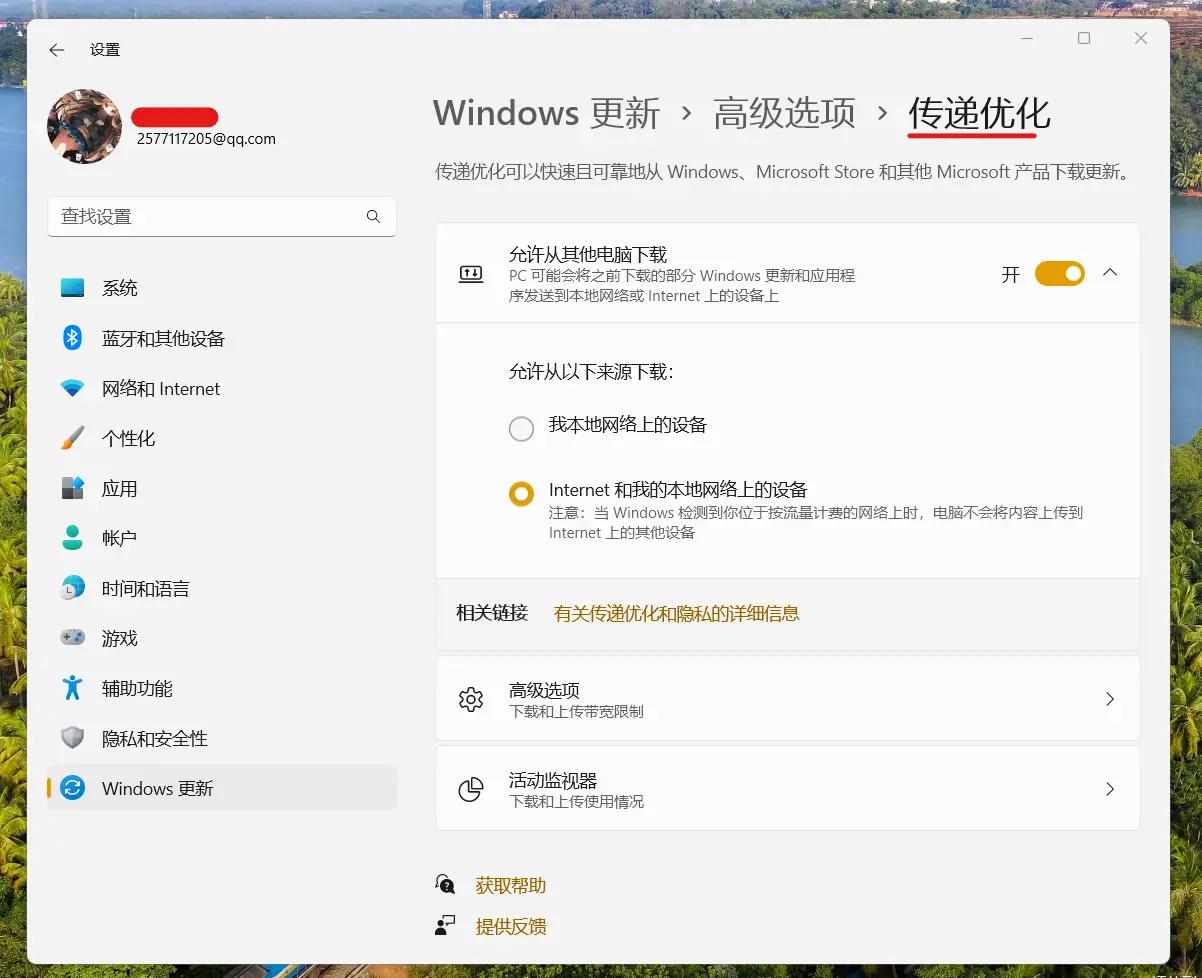Click the 开 status label beside the toggle
Viewport: 1202px width, 978px height.
tap(1011, 274)
